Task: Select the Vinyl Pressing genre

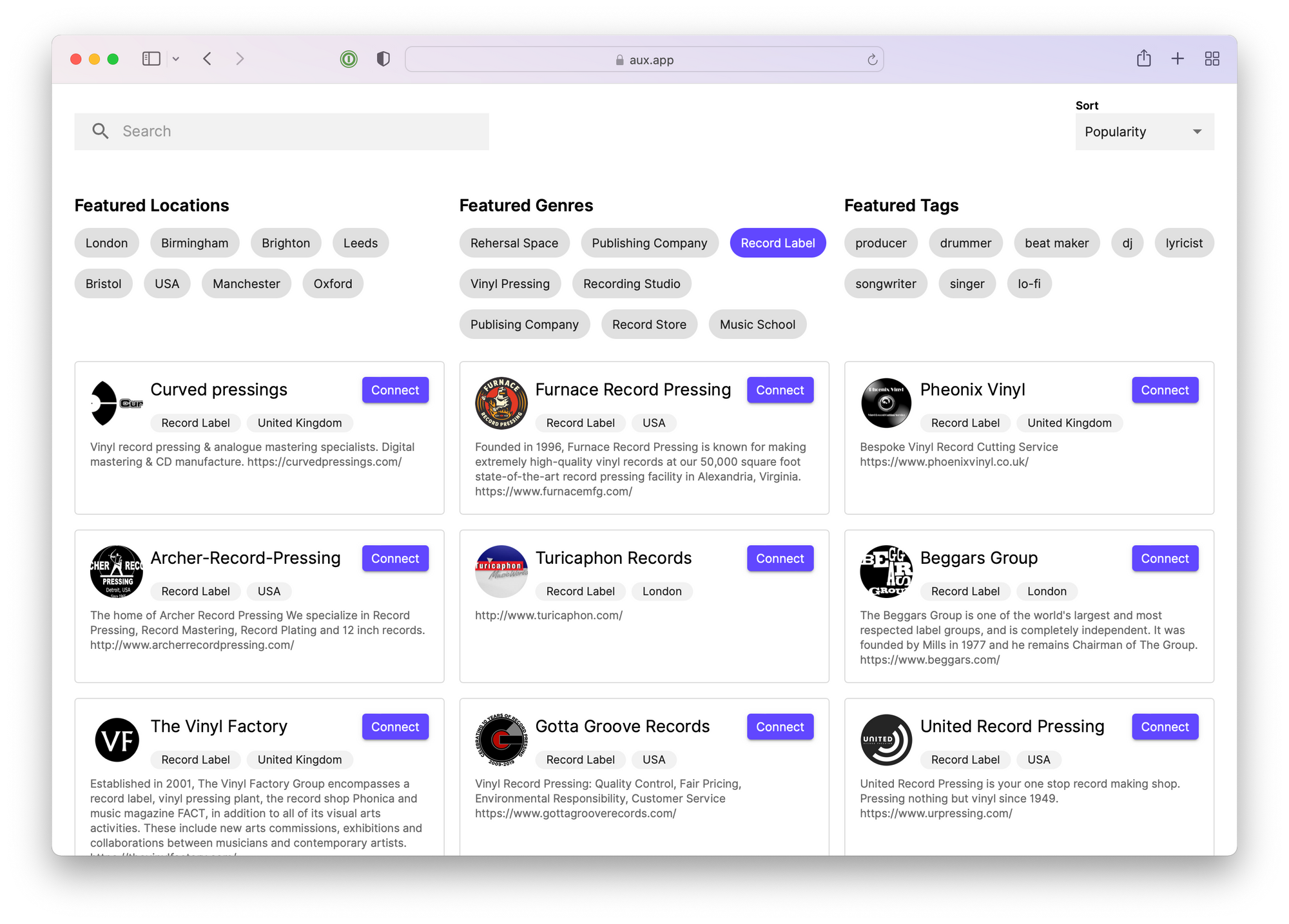Action: pyautogui.click(x=510, y=284)
